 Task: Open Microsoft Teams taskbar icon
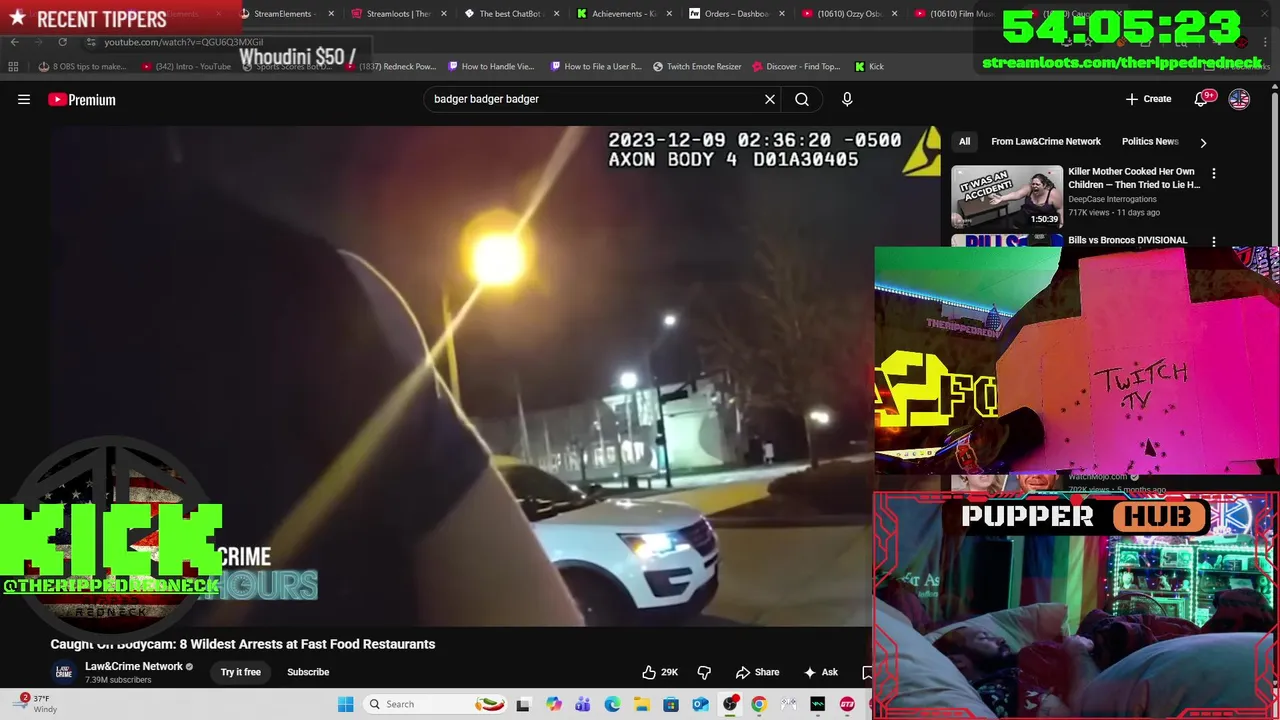[583, 704]
